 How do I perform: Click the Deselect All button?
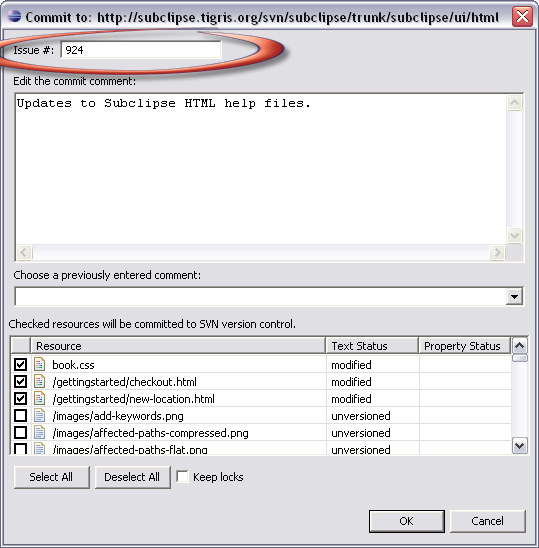click(132, 477)
